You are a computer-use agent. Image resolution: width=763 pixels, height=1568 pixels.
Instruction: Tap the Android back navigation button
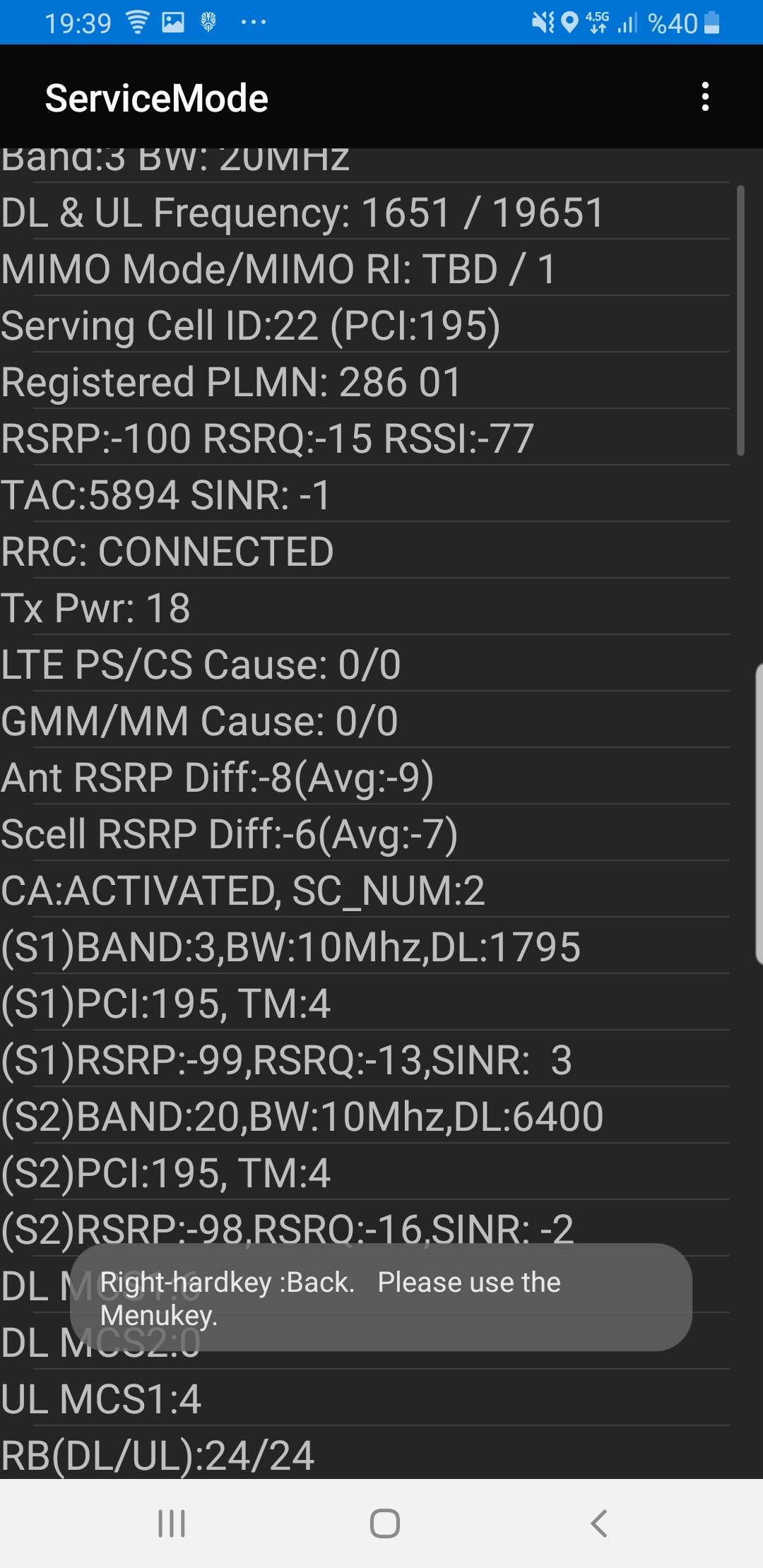point(599,1523)
